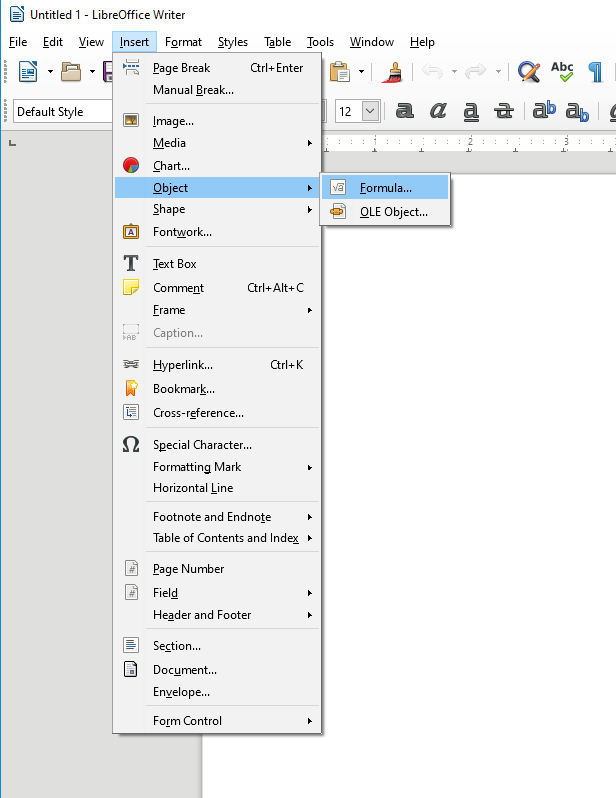
Task: Close the open Insert menu via its title
Action: tap(134, 42)
